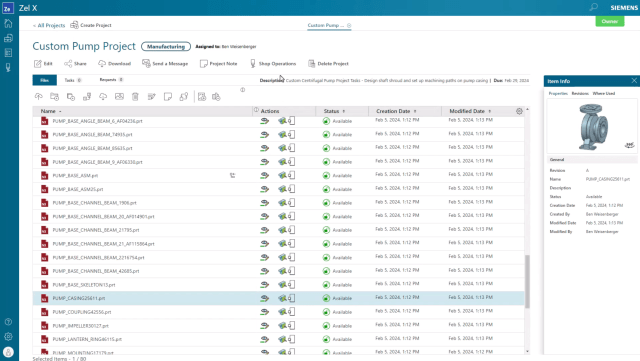Click the pump casing 3D thumbnail
The height and width of the screenshot is (361, 640).
click(593, 127)
